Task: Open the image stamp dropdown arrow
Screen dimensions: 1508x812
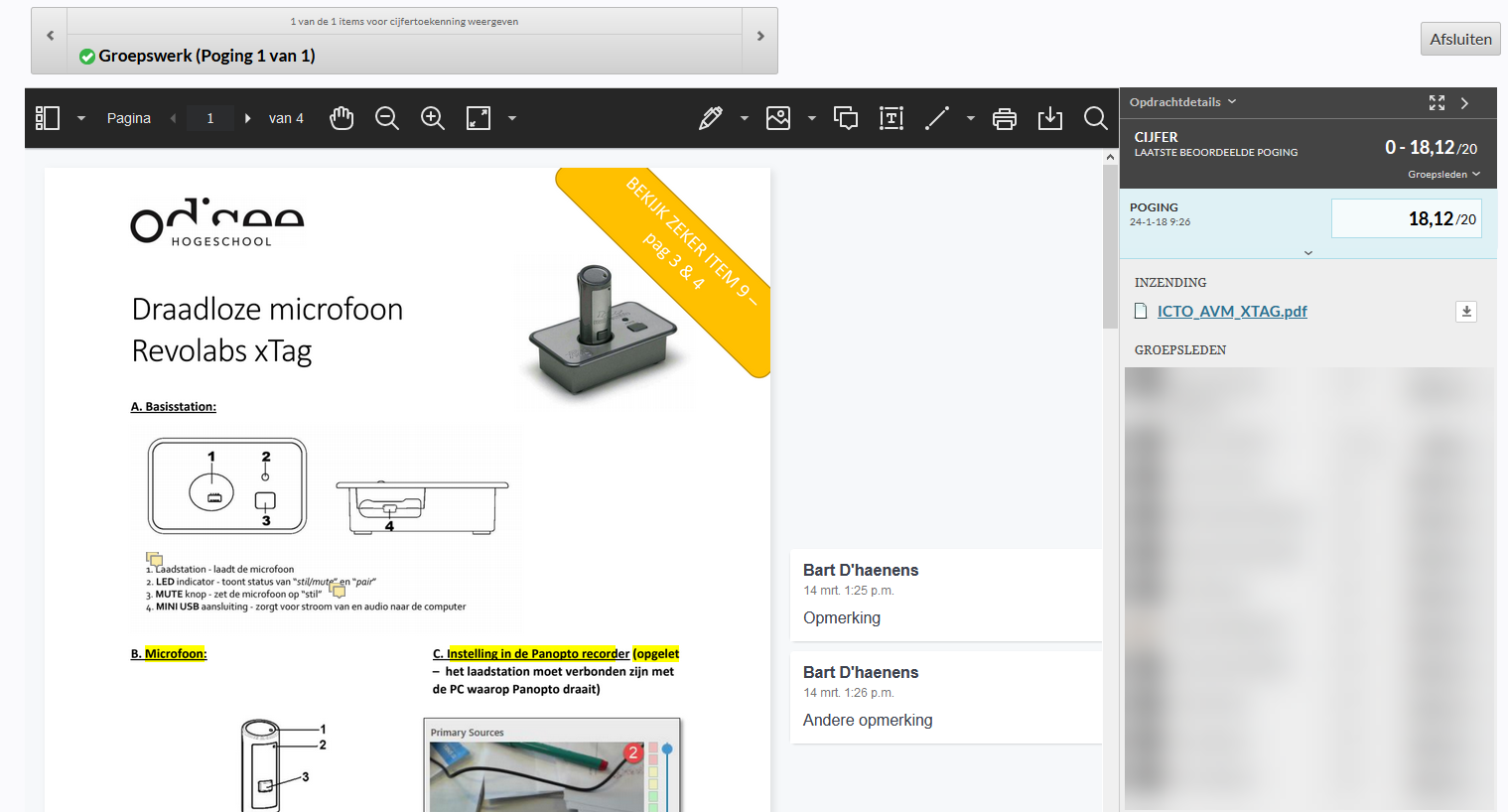Action: (x=812, y=118)
